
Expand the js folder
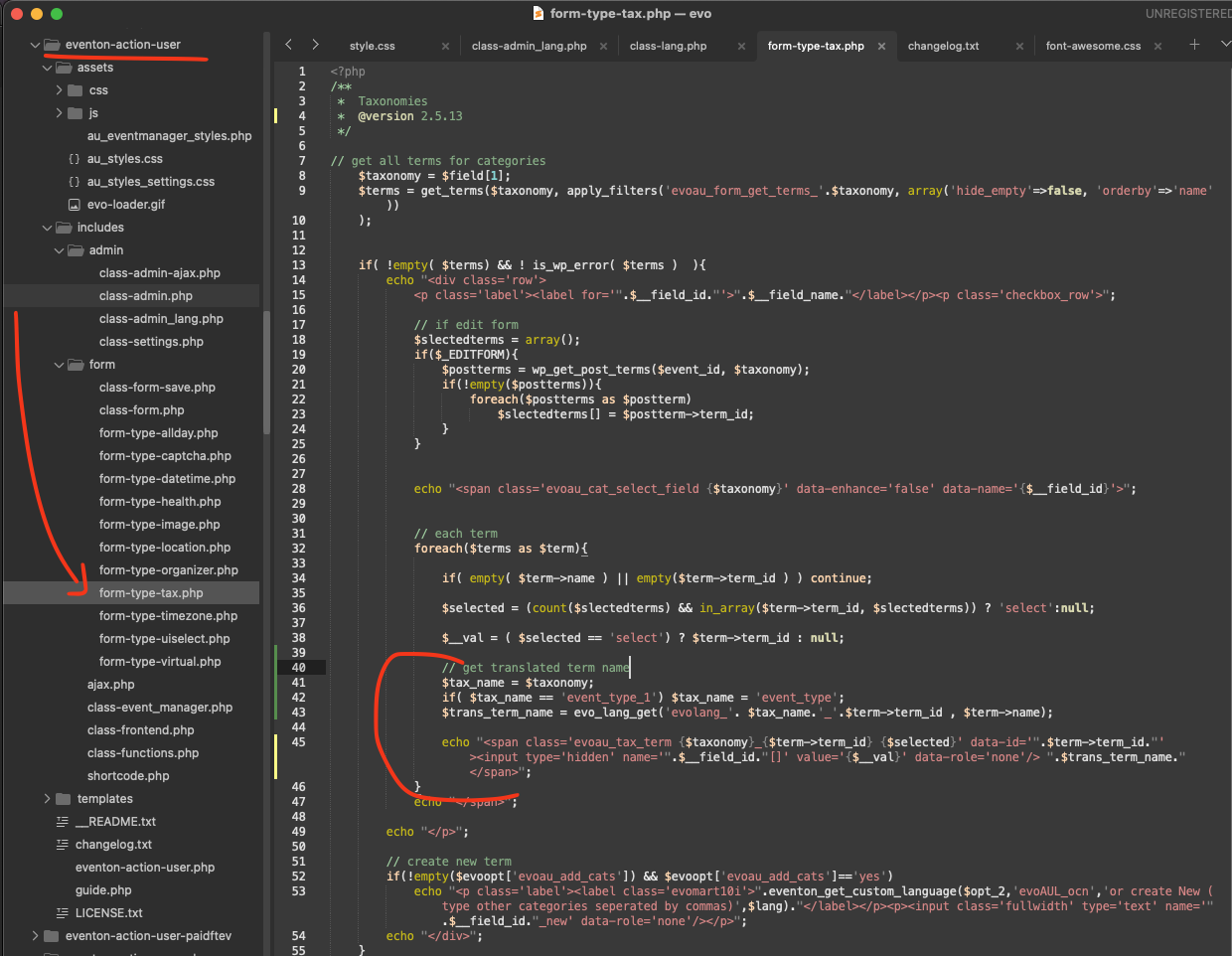[x=59, y=113]
